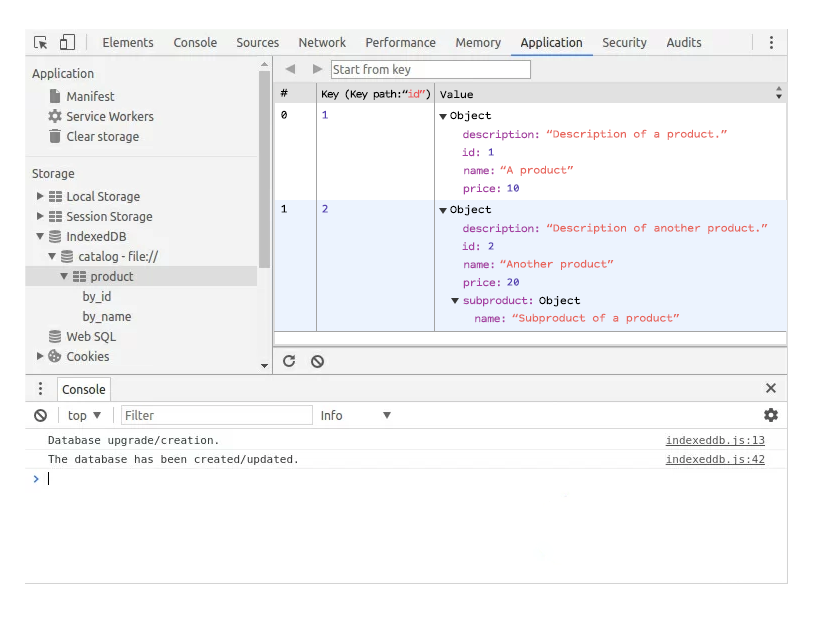The width and height of the screenshot is (820, 625).
Task: Click the sidebar scroll down arrow
Action: pos(264,366)
